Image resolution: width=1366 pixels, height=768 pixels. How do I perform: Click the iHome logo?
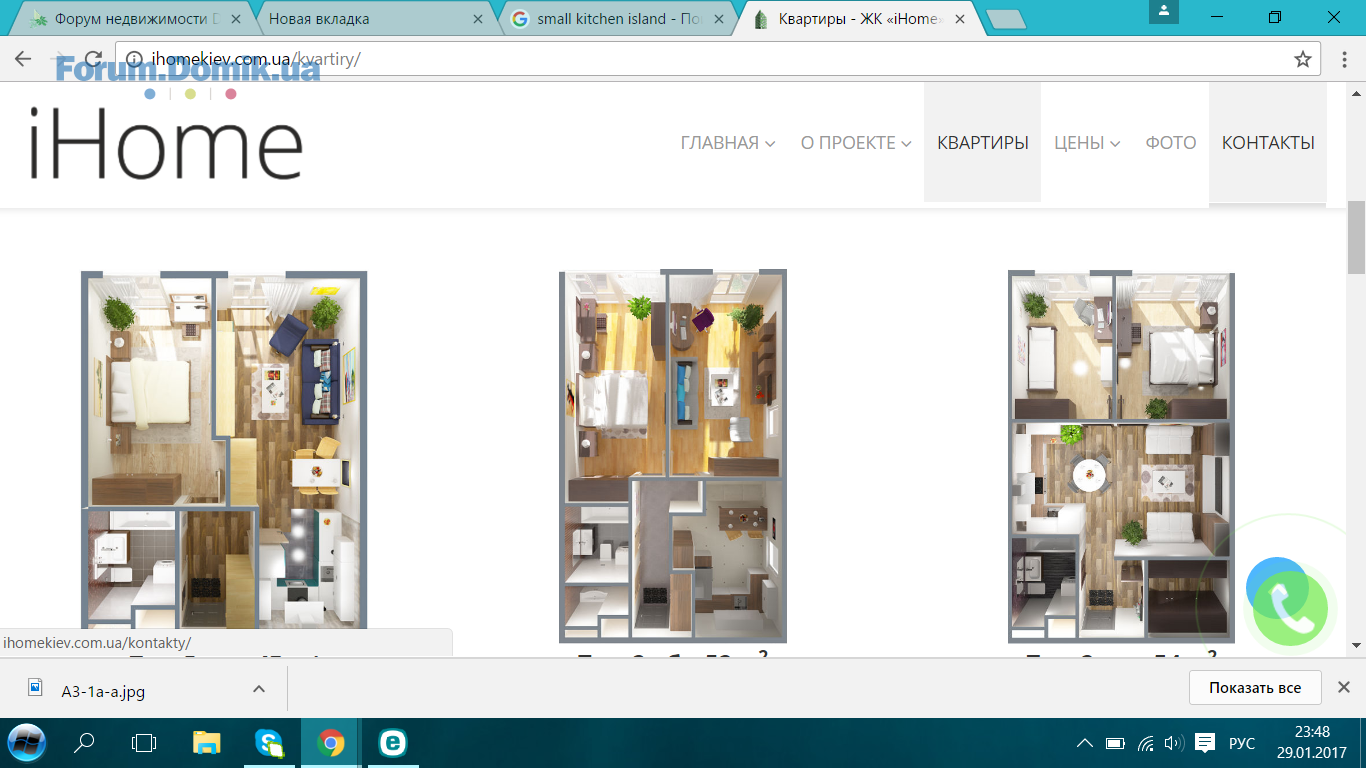coord(166,143)
